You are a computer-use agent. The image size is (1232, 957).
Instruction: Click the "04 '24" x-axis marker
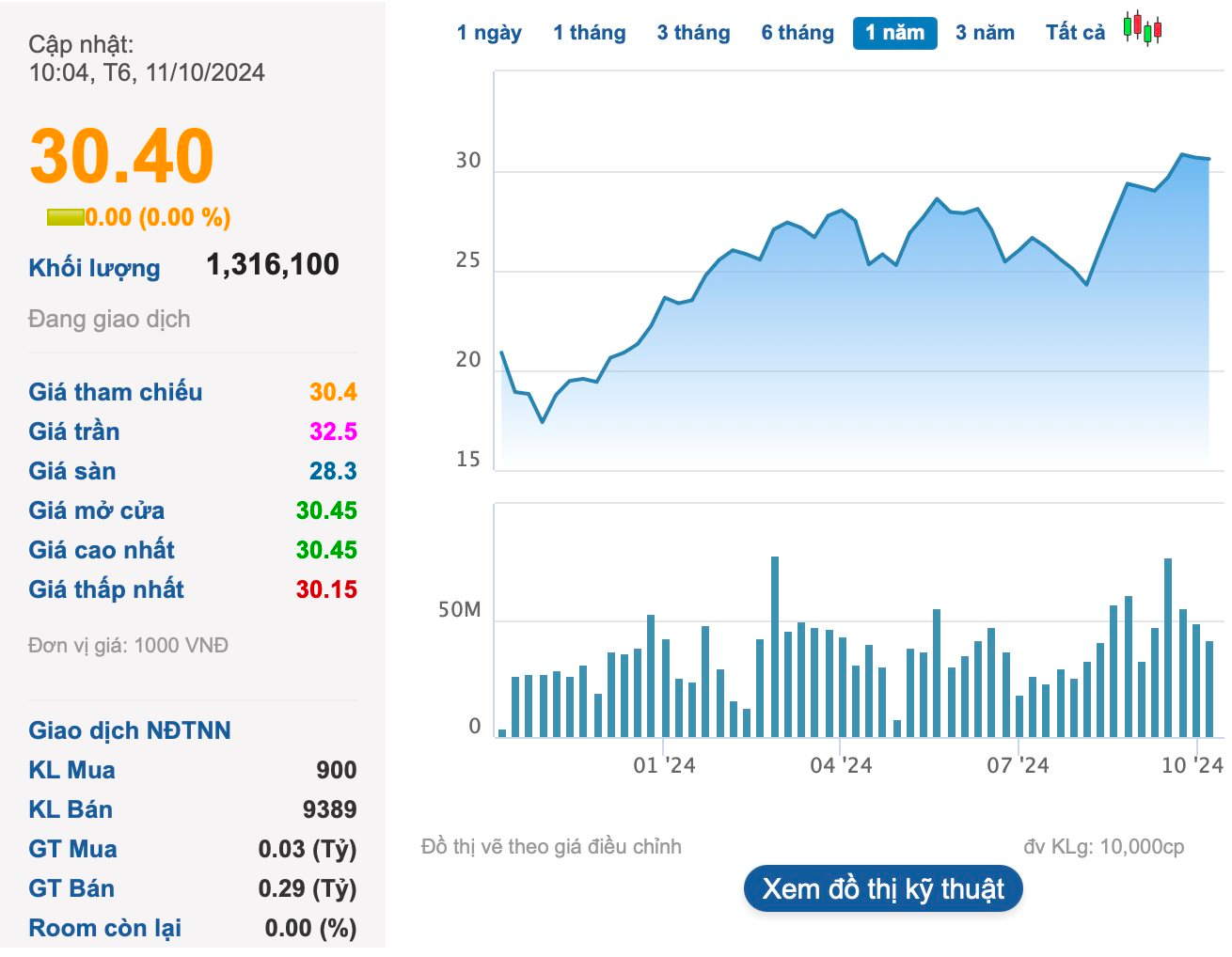pyautogui.click(x=841, y=765)
